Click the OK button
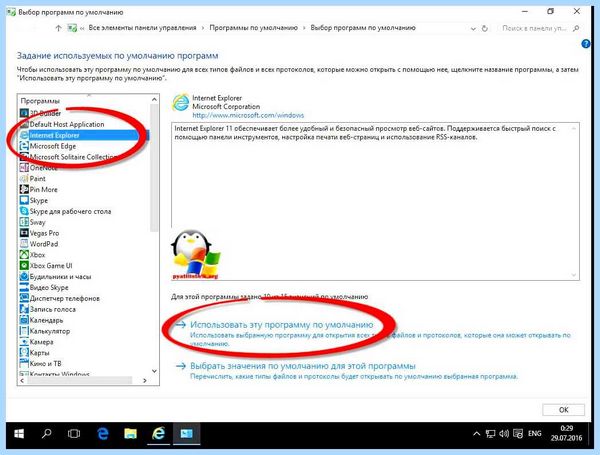 click(563, 409)
